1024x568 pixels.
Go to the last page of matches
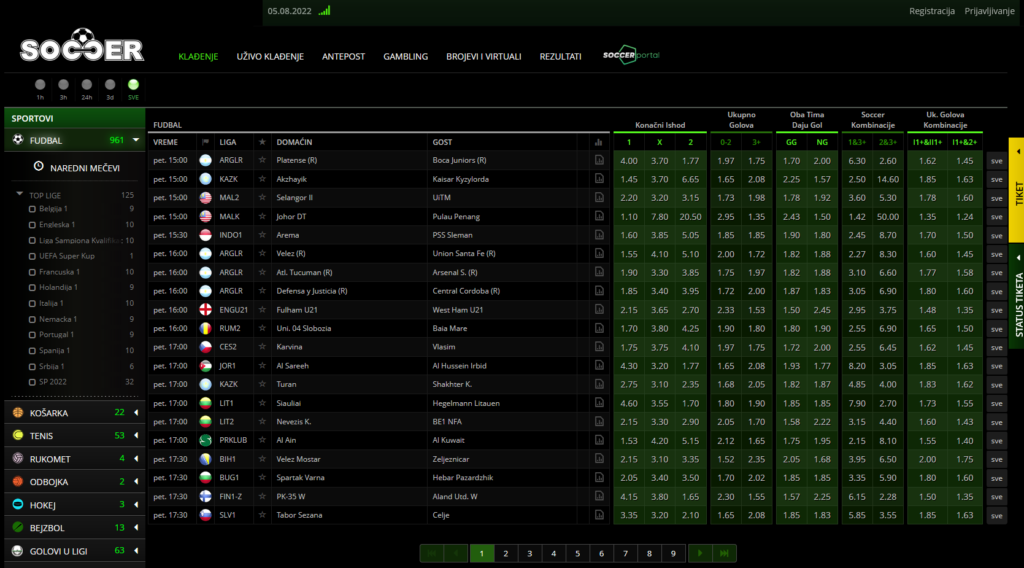coord(725,553)
